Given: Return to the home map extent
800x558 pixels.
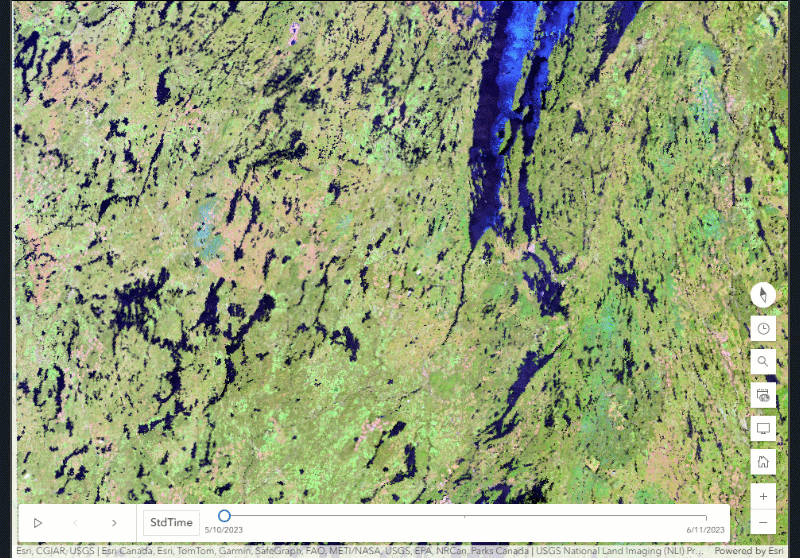Looking at the screenshot, I should [763, 462].
